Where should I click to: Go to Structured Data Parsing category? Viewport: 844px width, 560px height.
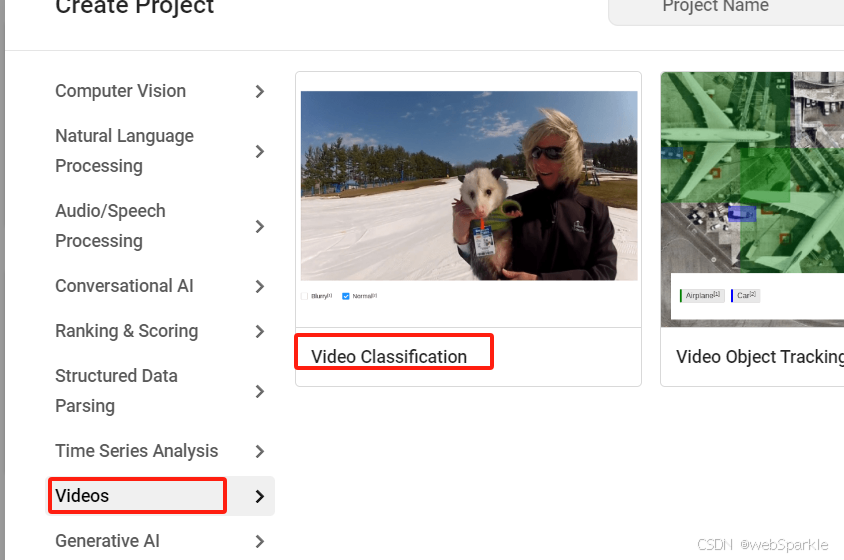(x=116, y=390)
